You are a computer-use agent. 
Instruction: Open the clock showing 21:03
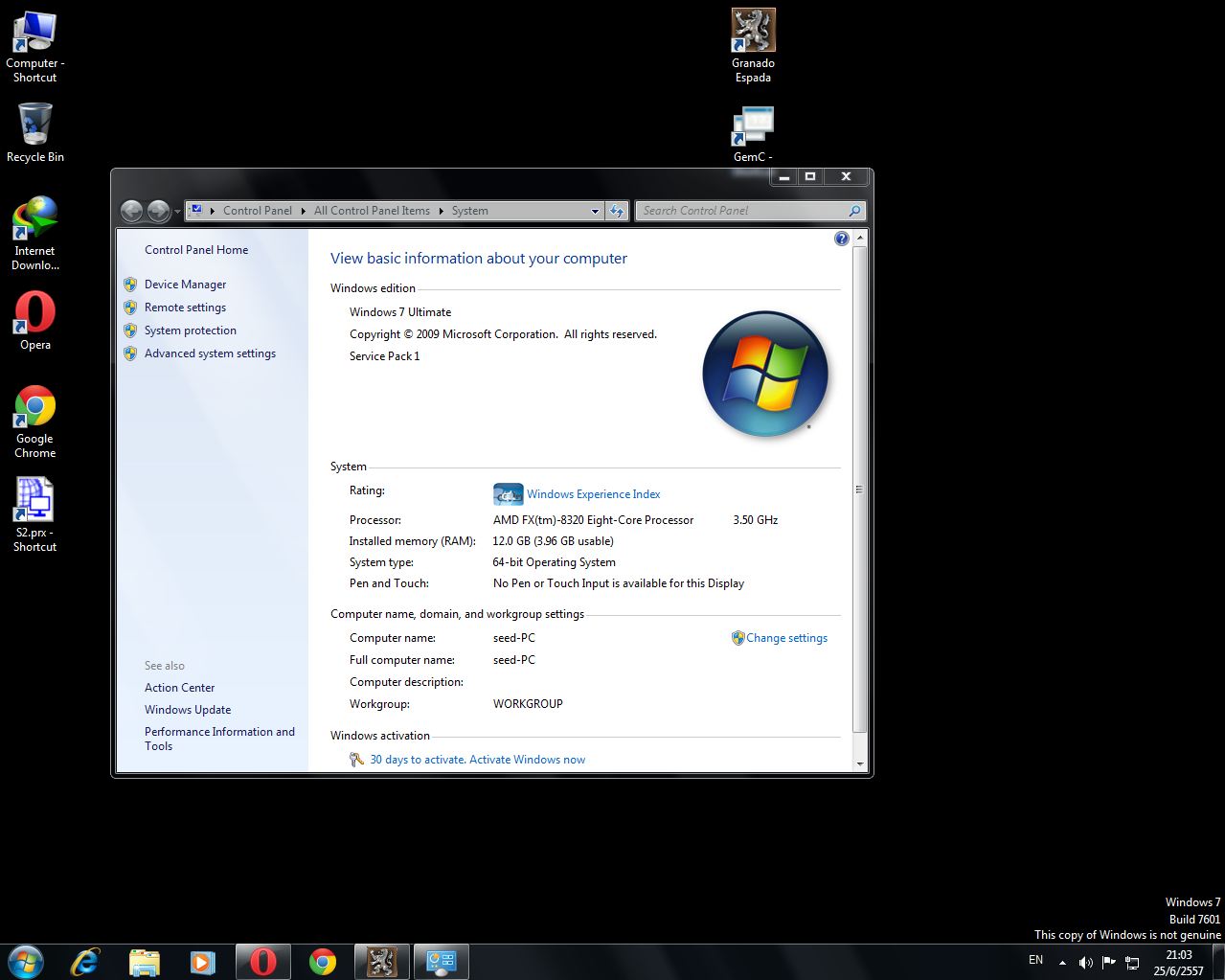click(1179, 962)
